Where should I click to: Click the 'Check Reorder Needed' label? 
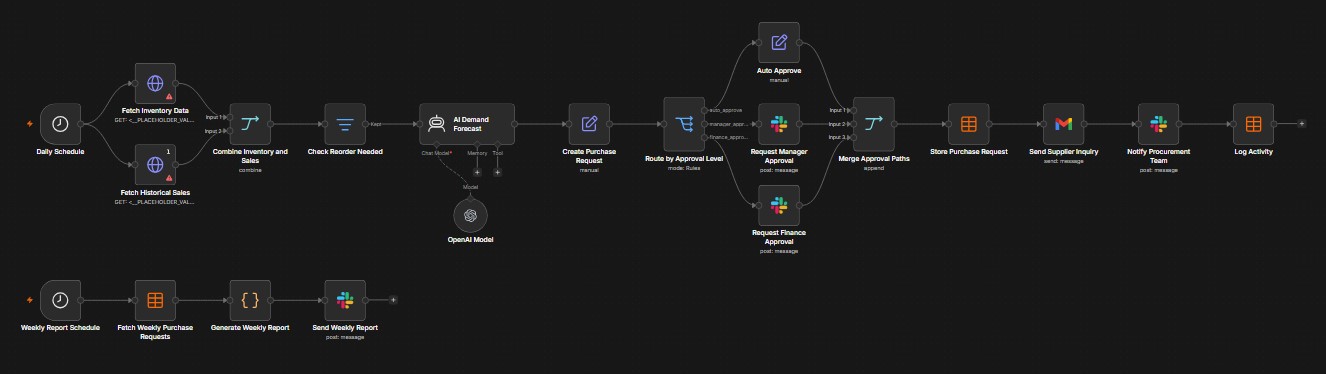tap(345, 152)
